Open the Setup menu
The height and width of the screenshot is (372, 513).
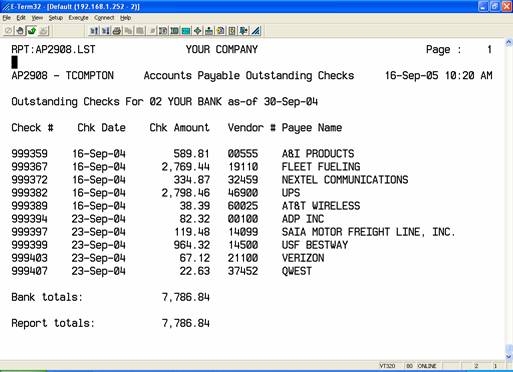click(x=56, y=18)
